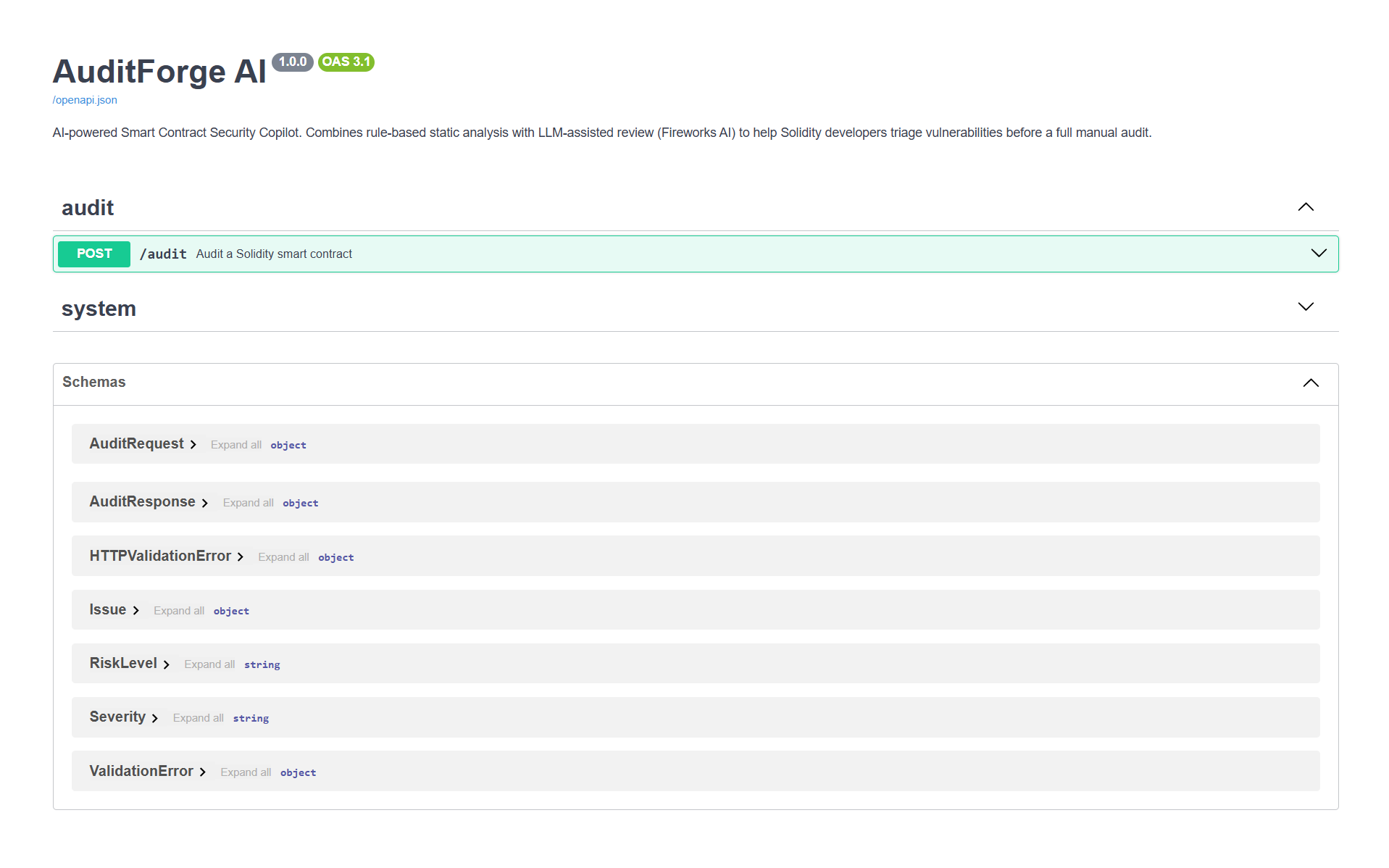Expand the RiskLevel schema
The height and width of the screenshot is (868, 1389).
pos(130,663)
